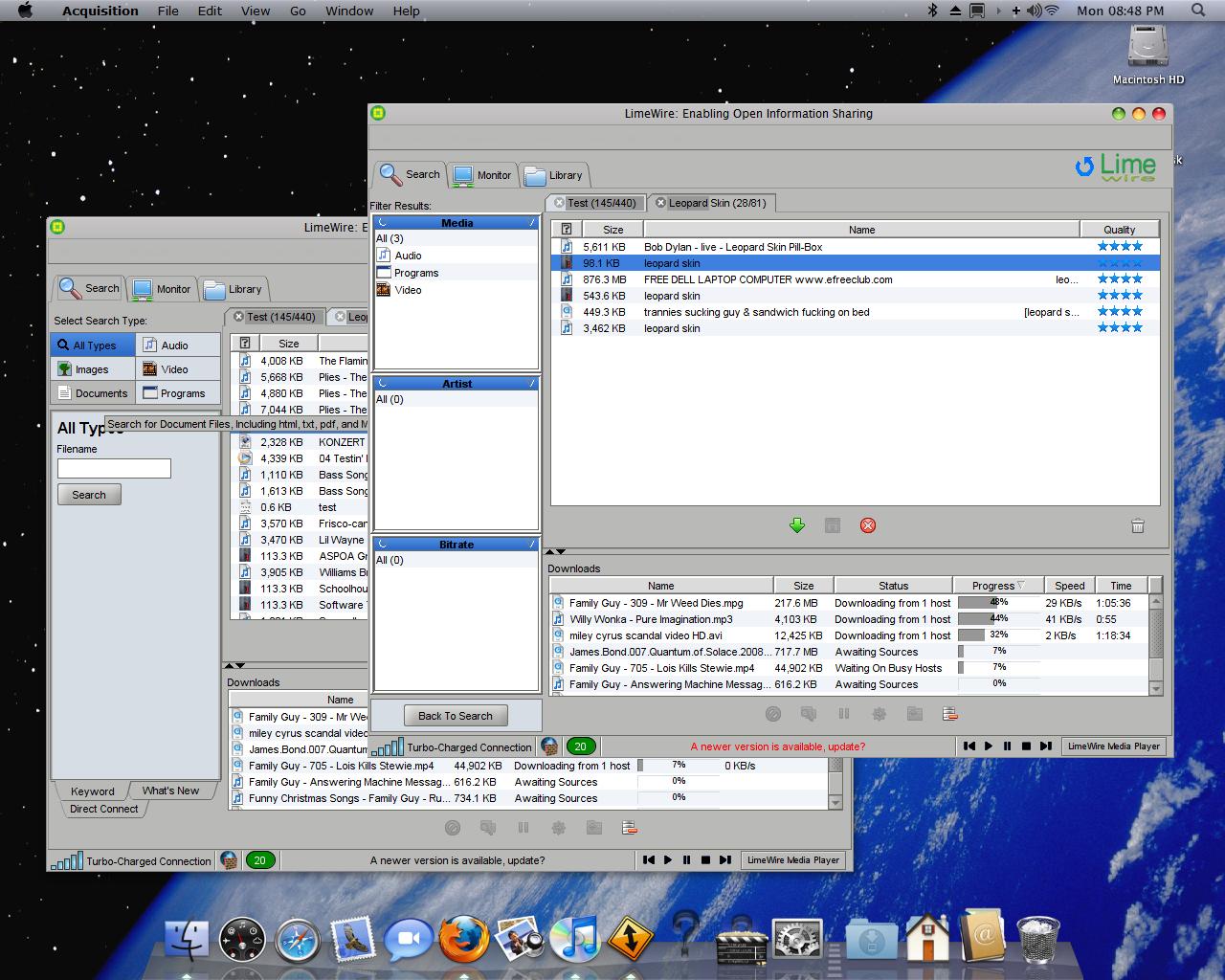This screenshot has width=1225, height=980.
Task: Click 44% progress bar for Willy Wonka download
Action: click(999, 619)
